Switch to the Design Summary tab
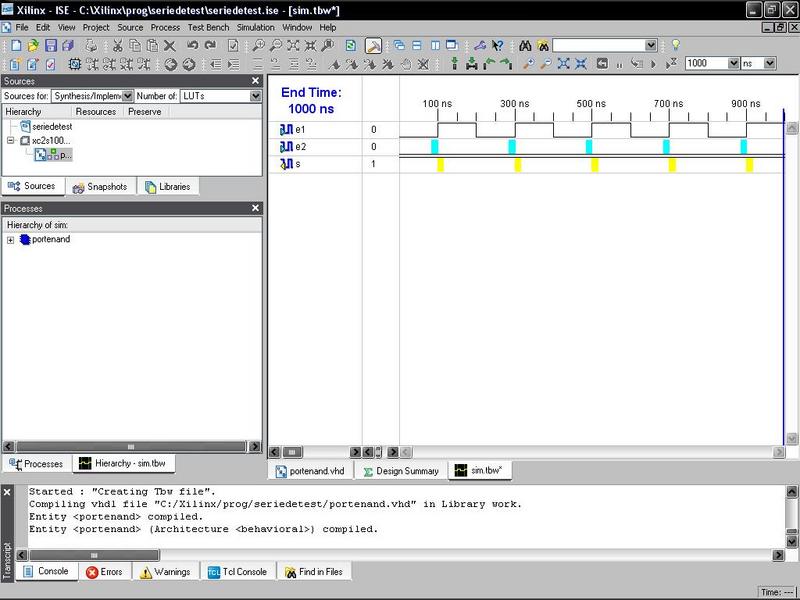This screenshot has width=800, height=600. [x=401, y=471]
